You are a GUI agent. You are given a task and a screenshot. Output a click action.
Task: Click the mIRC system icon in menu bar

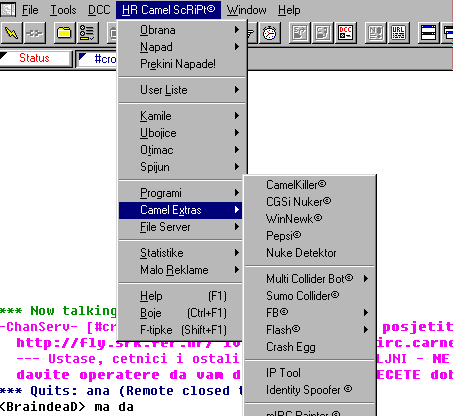pyautogui.click(x=8, y=9)
